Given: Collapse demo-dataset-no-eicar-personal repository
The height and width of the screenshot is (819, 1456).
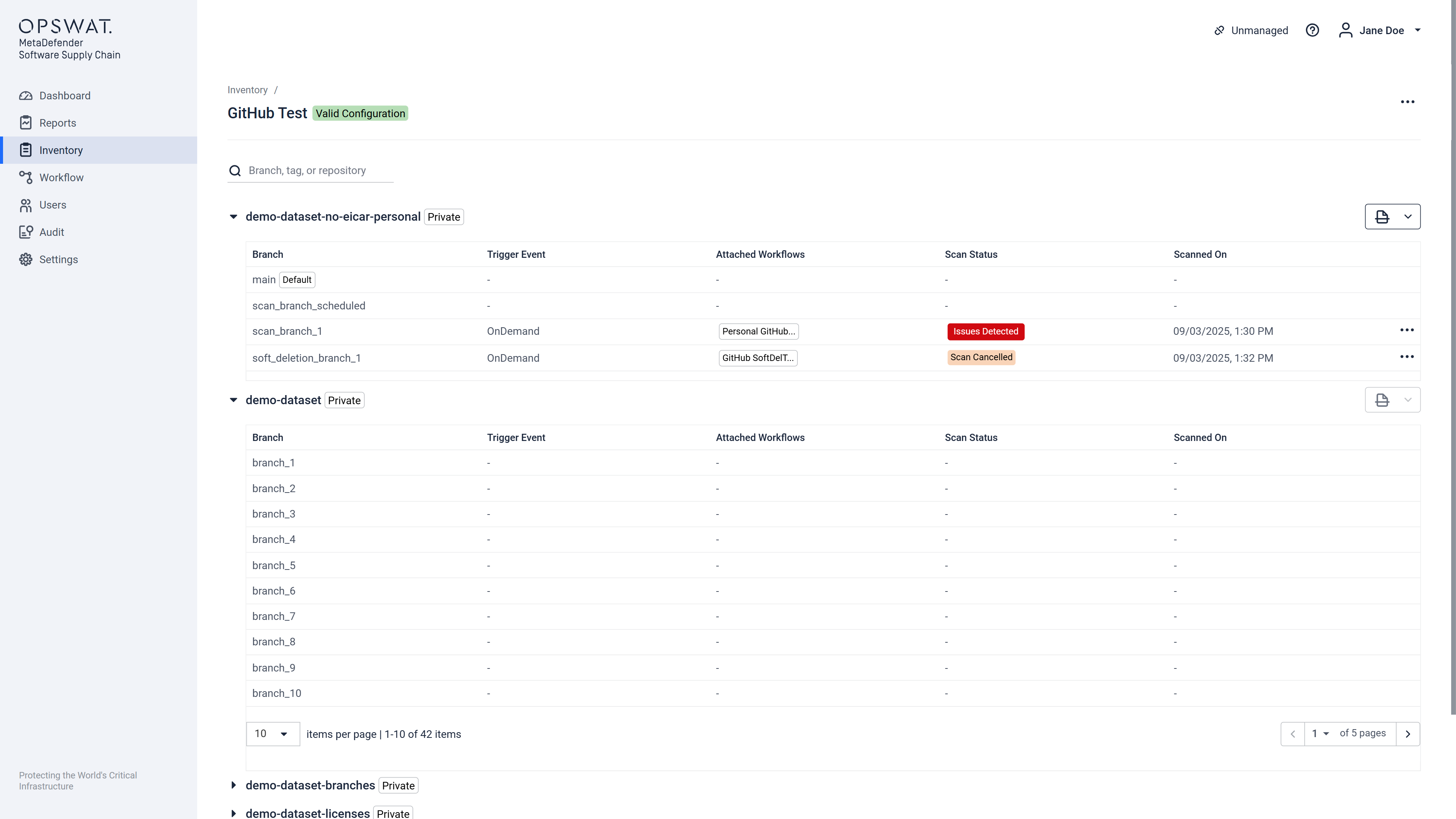Looking at the screenshot, I should [x=234, y=217].
